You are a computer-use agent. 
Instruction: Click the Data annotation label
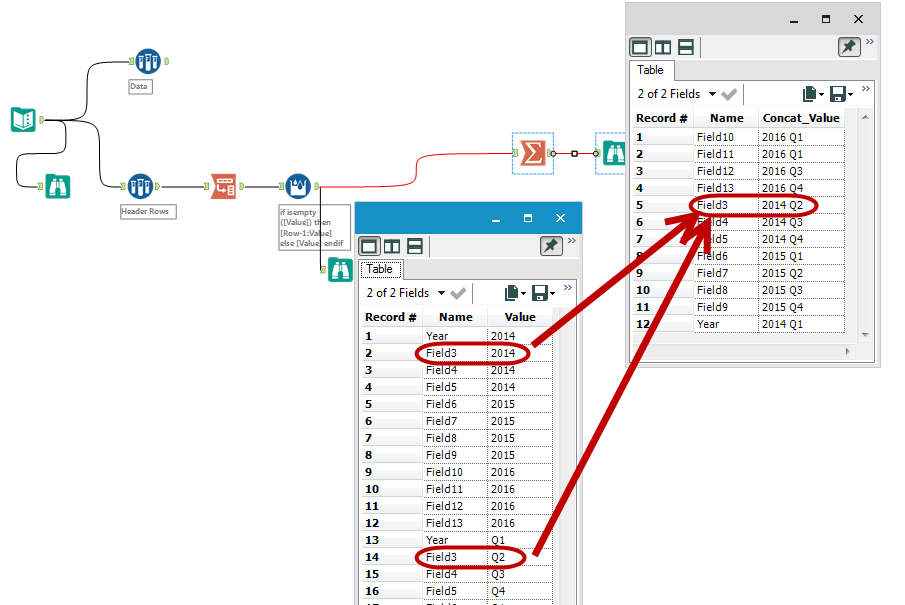[x=140, y=87]
